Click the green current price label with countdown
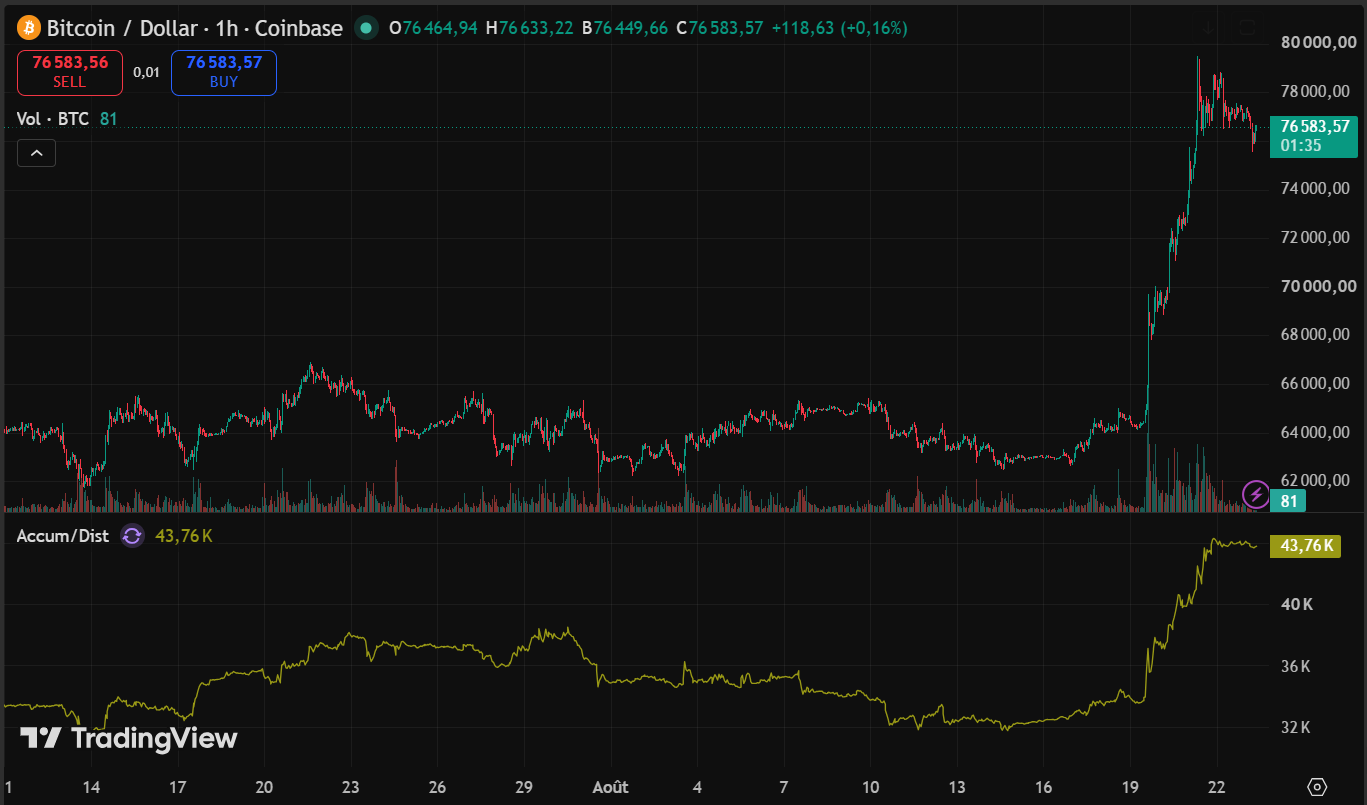 click(1314, 136)
